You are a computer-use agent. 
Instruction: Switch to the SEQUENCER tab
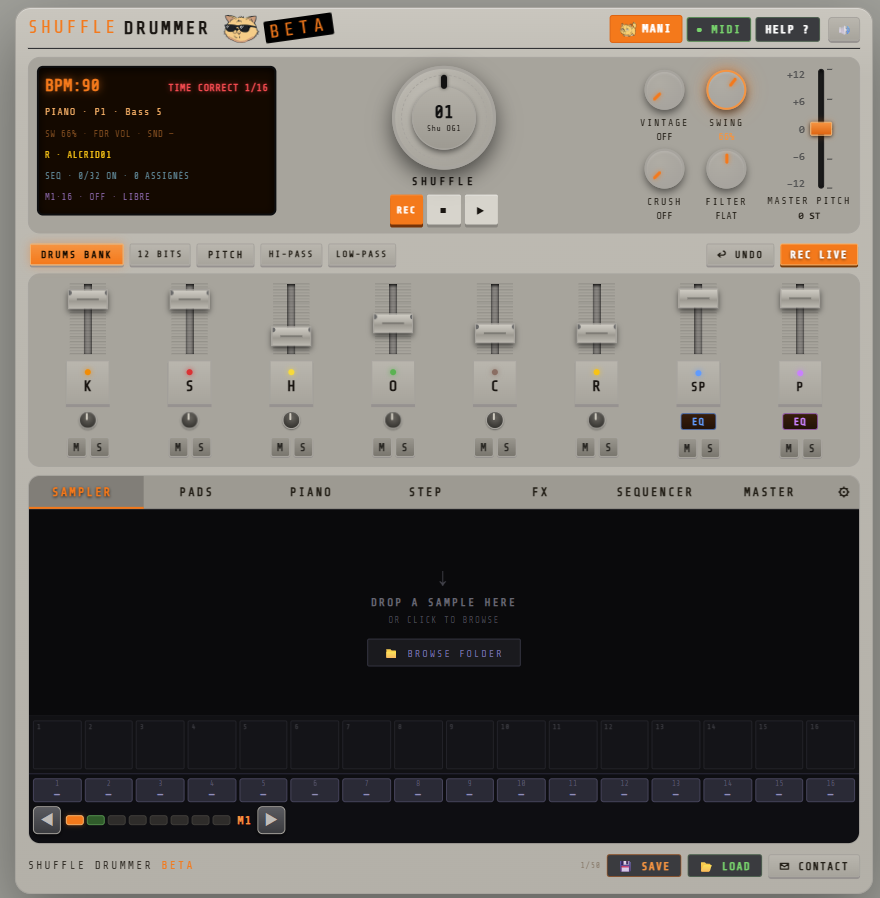coord(654,492)
